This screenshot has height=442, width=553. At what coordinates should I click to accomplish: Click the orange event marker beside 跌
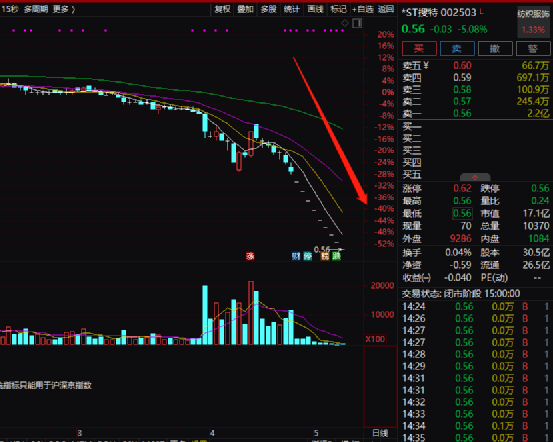coord(325,256)
